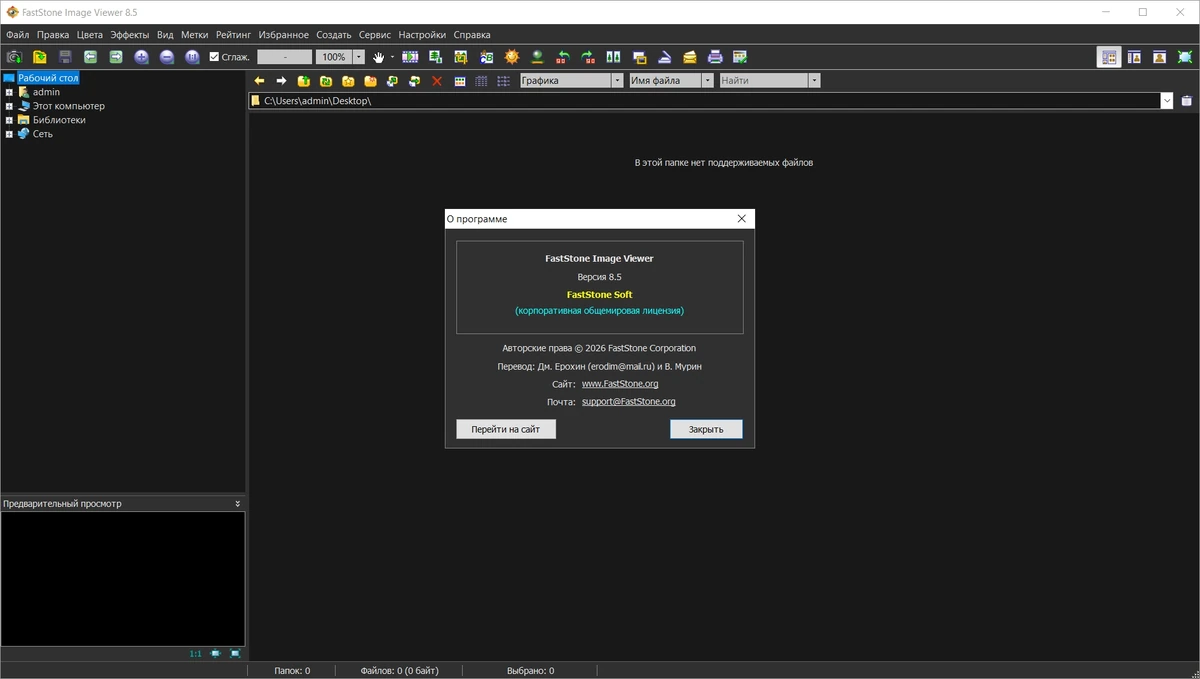Image resolution: width=1200 pixels, height=679 pixels.
Task: Navigate back with the yellow left arrow
Action: [x=260, y=81]
